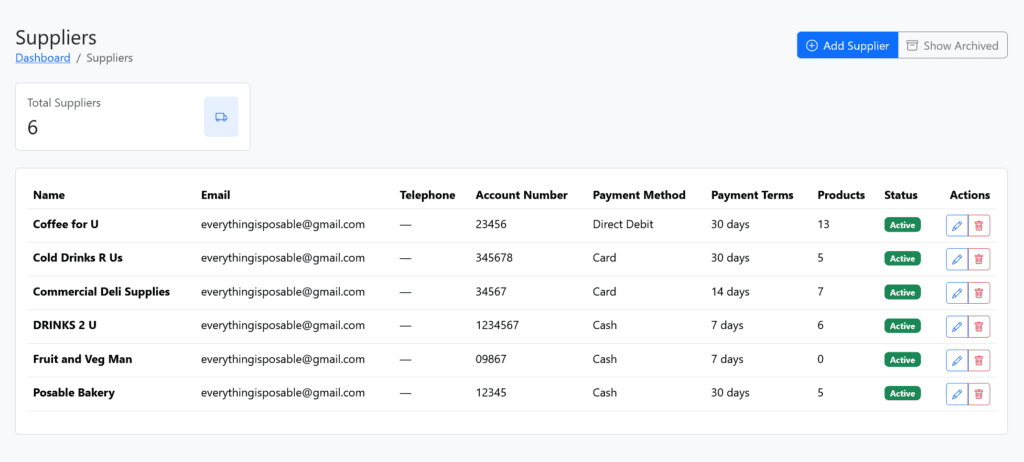Screen dimensions: 1024x462
Task: Click the email in the Posable Bakery row
Action: pos(283,393)
